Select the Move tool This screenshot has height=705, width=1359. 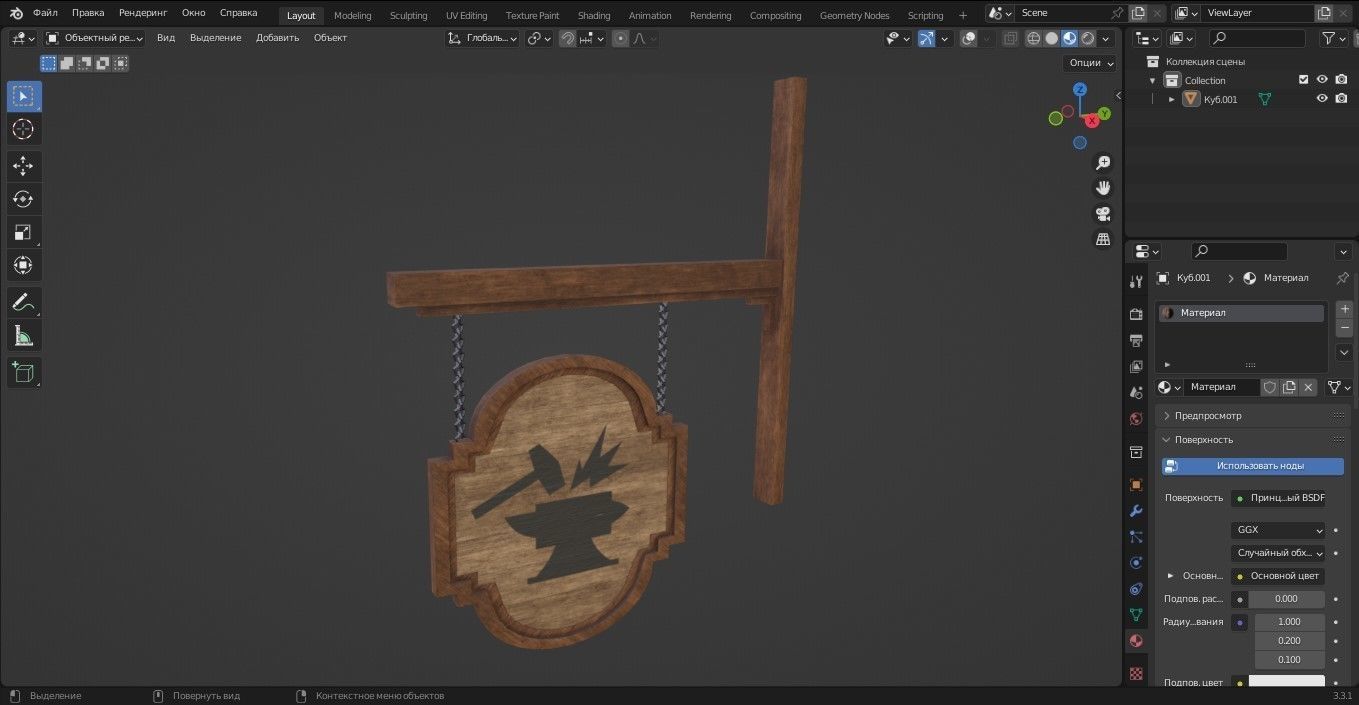[23, 166]
